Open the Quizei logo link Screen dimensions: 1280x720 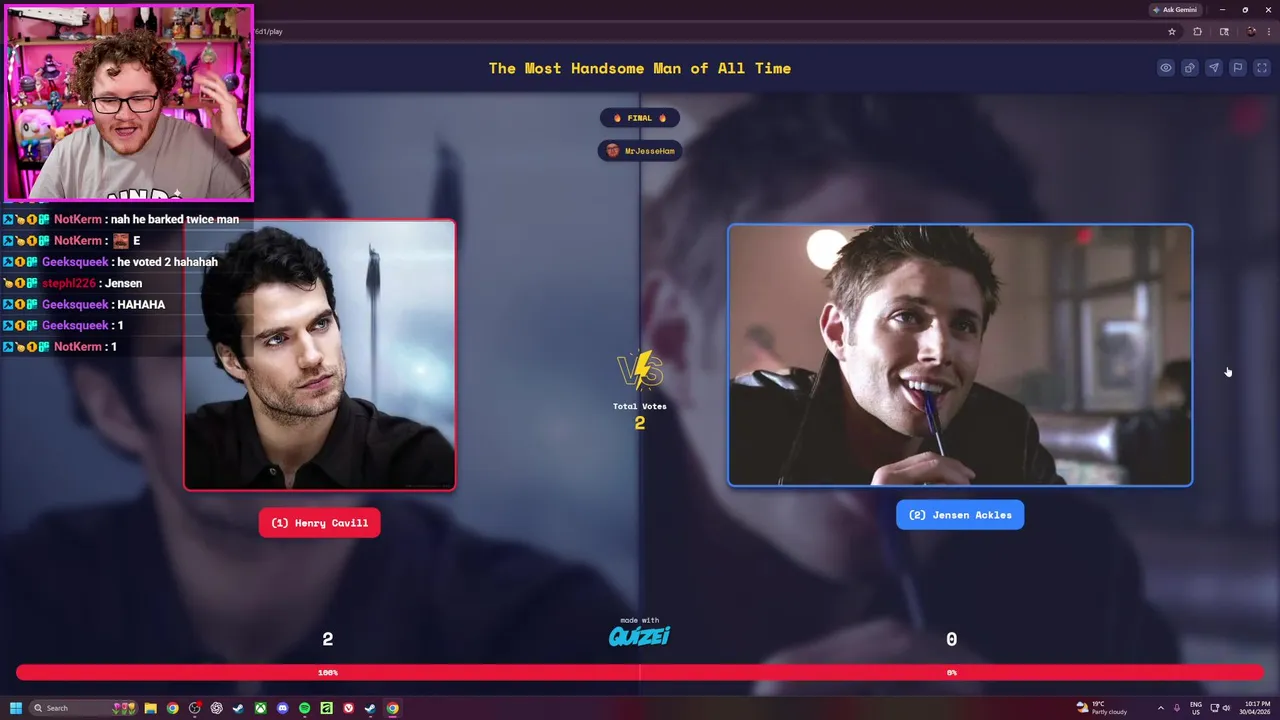[x=640, y=635]
